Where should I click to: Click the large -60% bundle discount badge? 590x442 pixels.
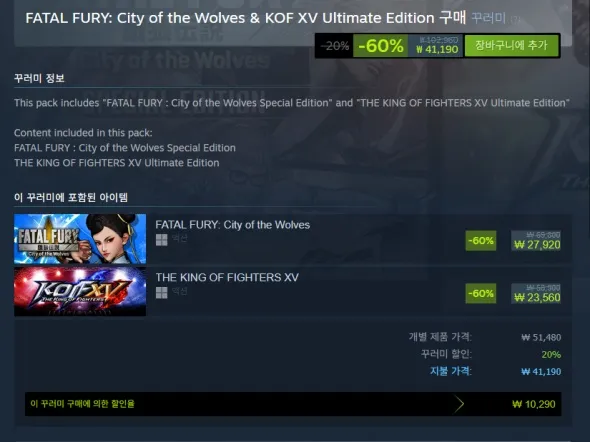380,46
